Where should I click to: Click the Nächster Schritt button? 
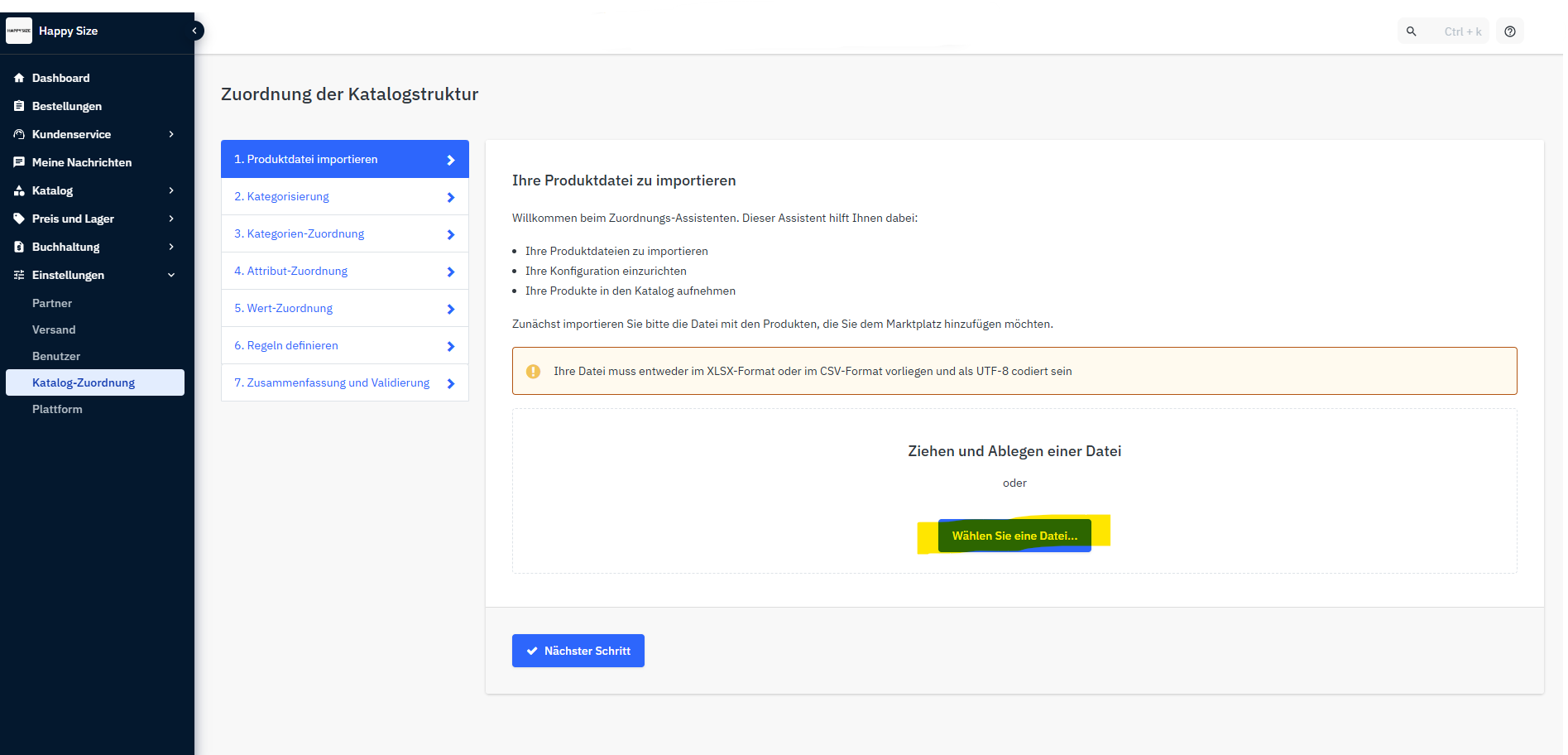(578, 651)
